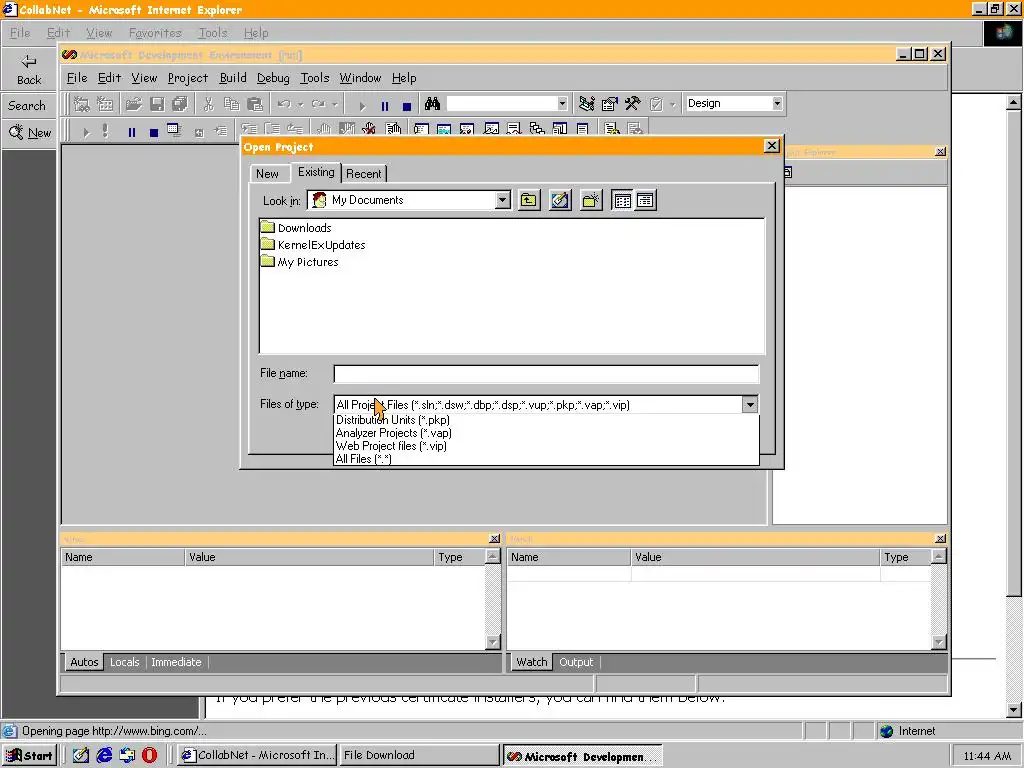Click the Undo arrow icon
1024x768 pixels.
[x=284, y=104]
